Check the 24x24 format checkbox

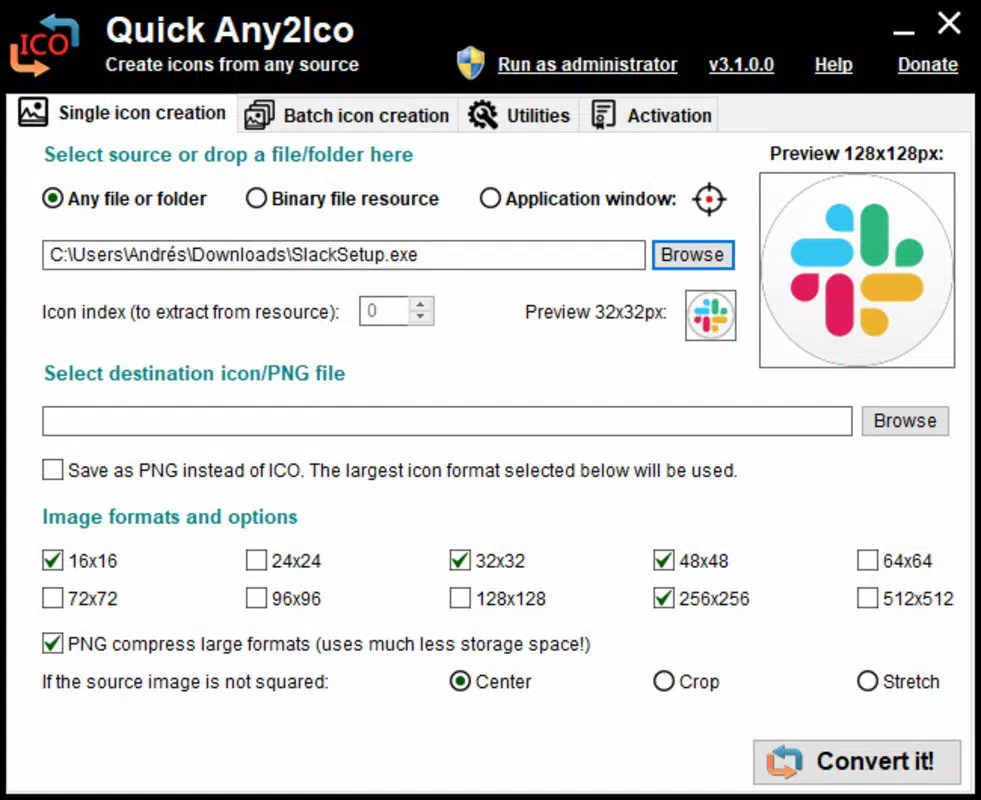(x=256, y=560)
